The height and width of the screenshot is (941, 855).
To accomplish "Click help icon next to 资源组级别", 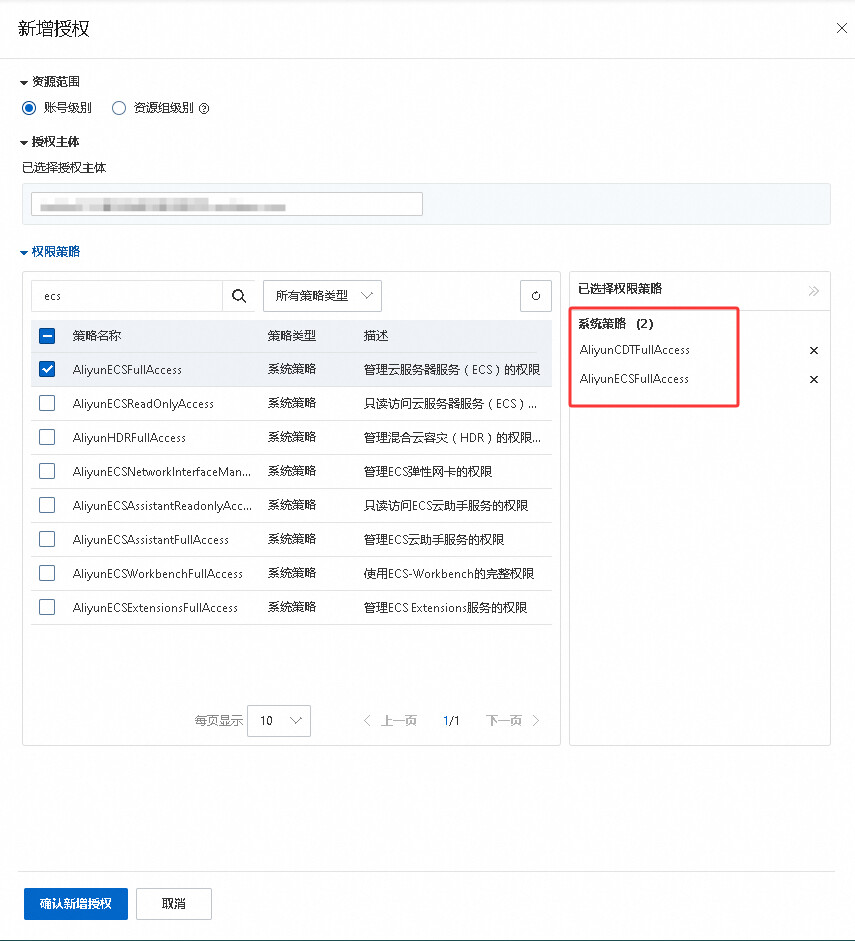I will pyautogui.click(x=204, y=109).
